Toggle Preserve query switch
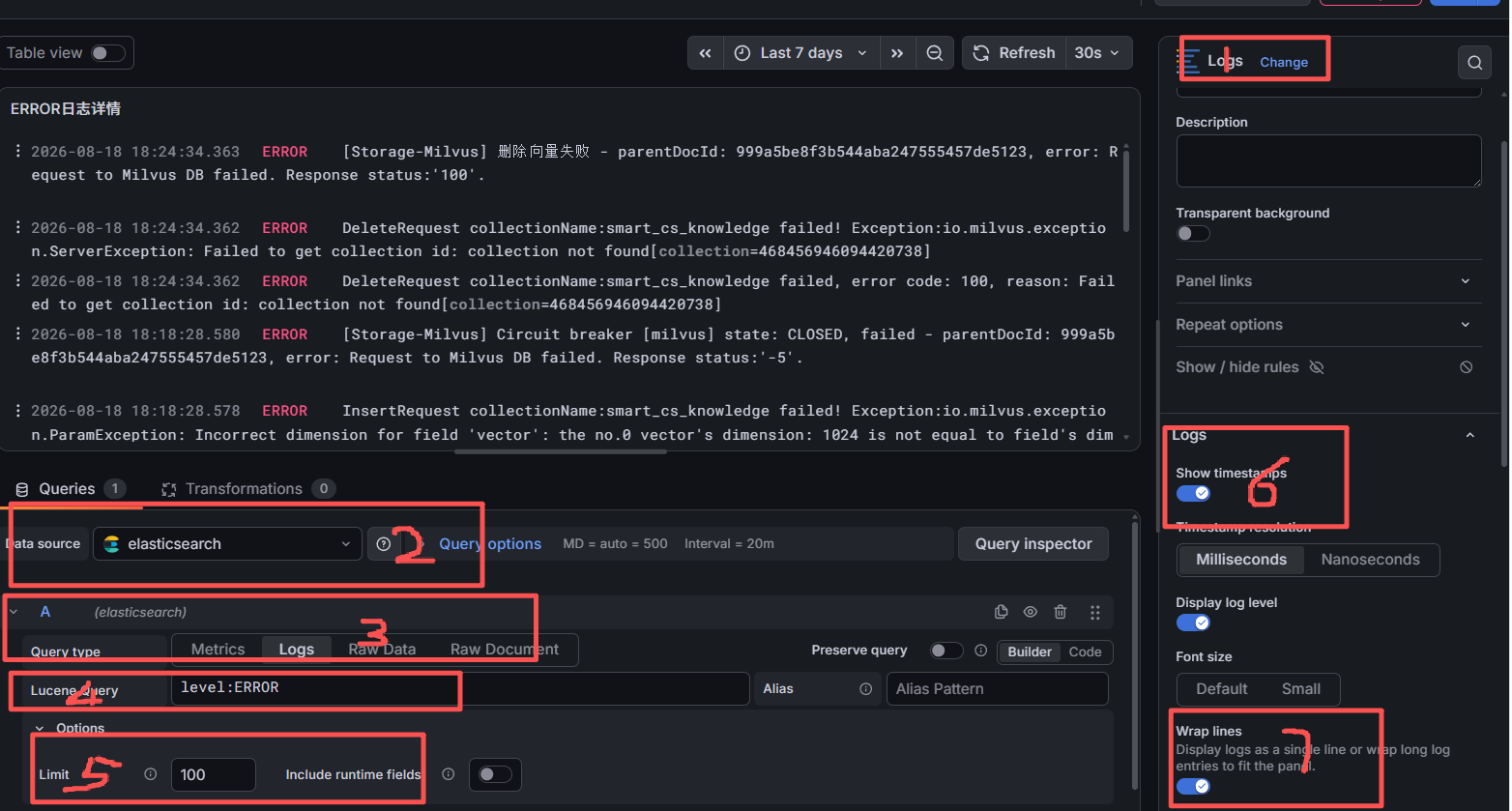This screenshot has height=811, width=1512. (946, 651)
